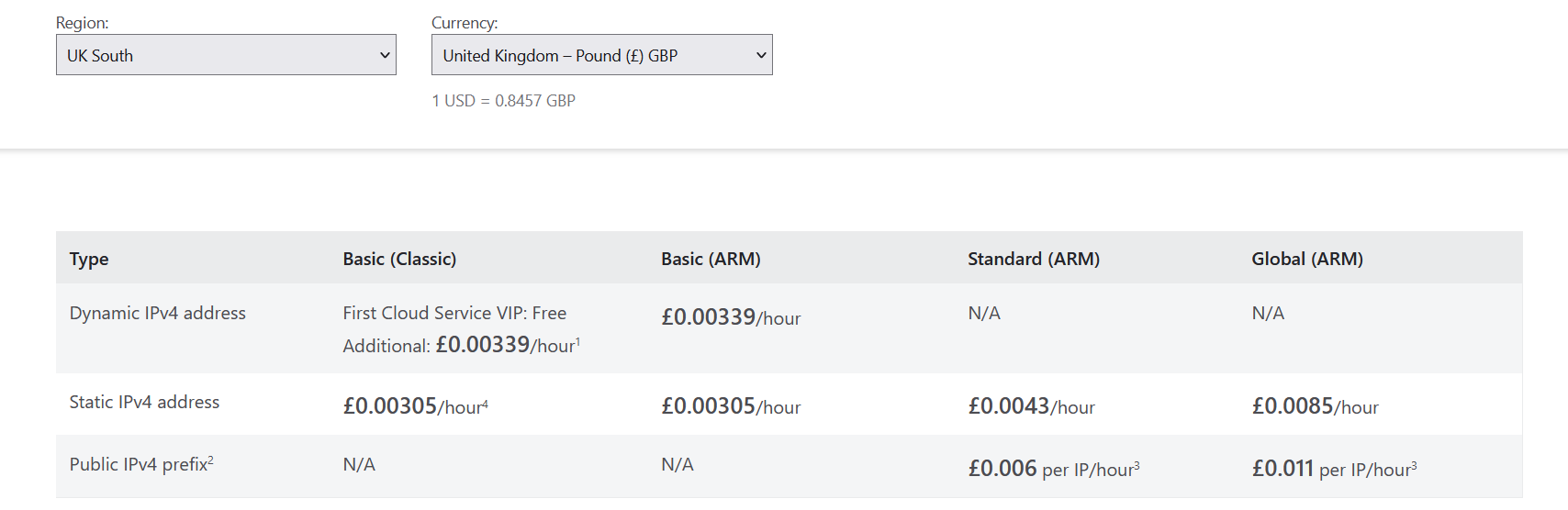Click the Region field label
1568x510 pixels.
tap(82, 23)
